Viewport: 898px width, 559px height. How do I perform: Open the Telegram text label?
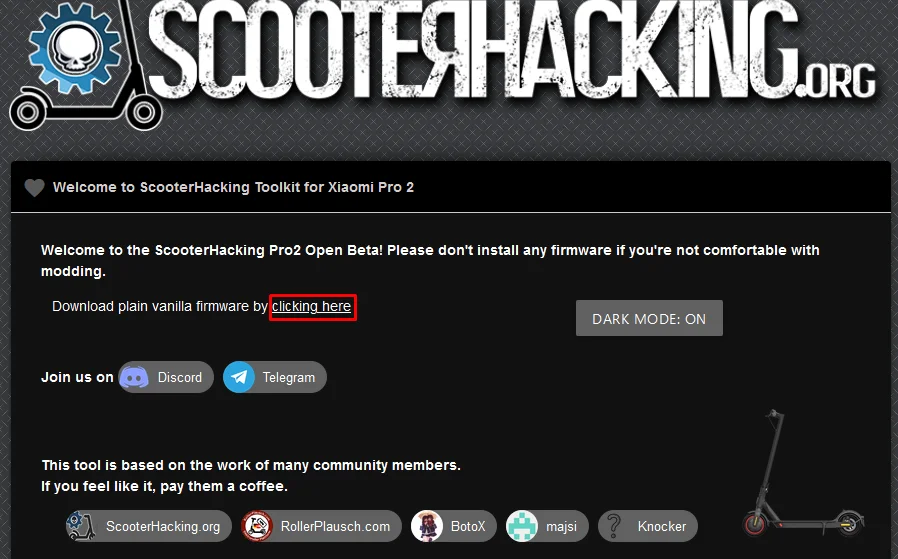tap(289, 378)
